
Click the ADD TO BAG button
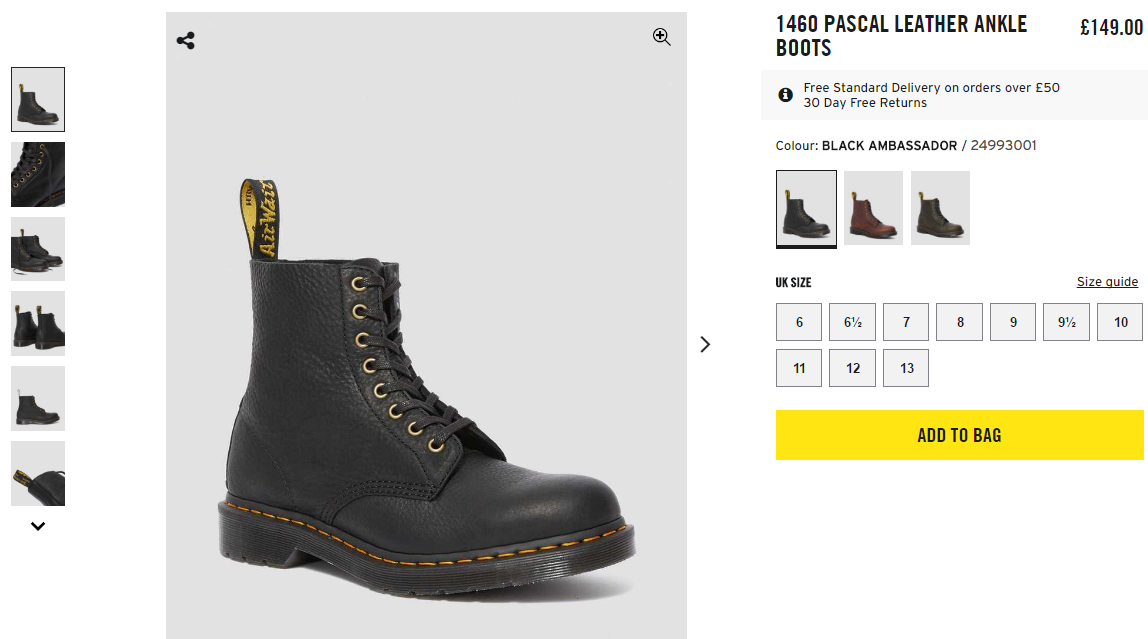tap(959, 435)
